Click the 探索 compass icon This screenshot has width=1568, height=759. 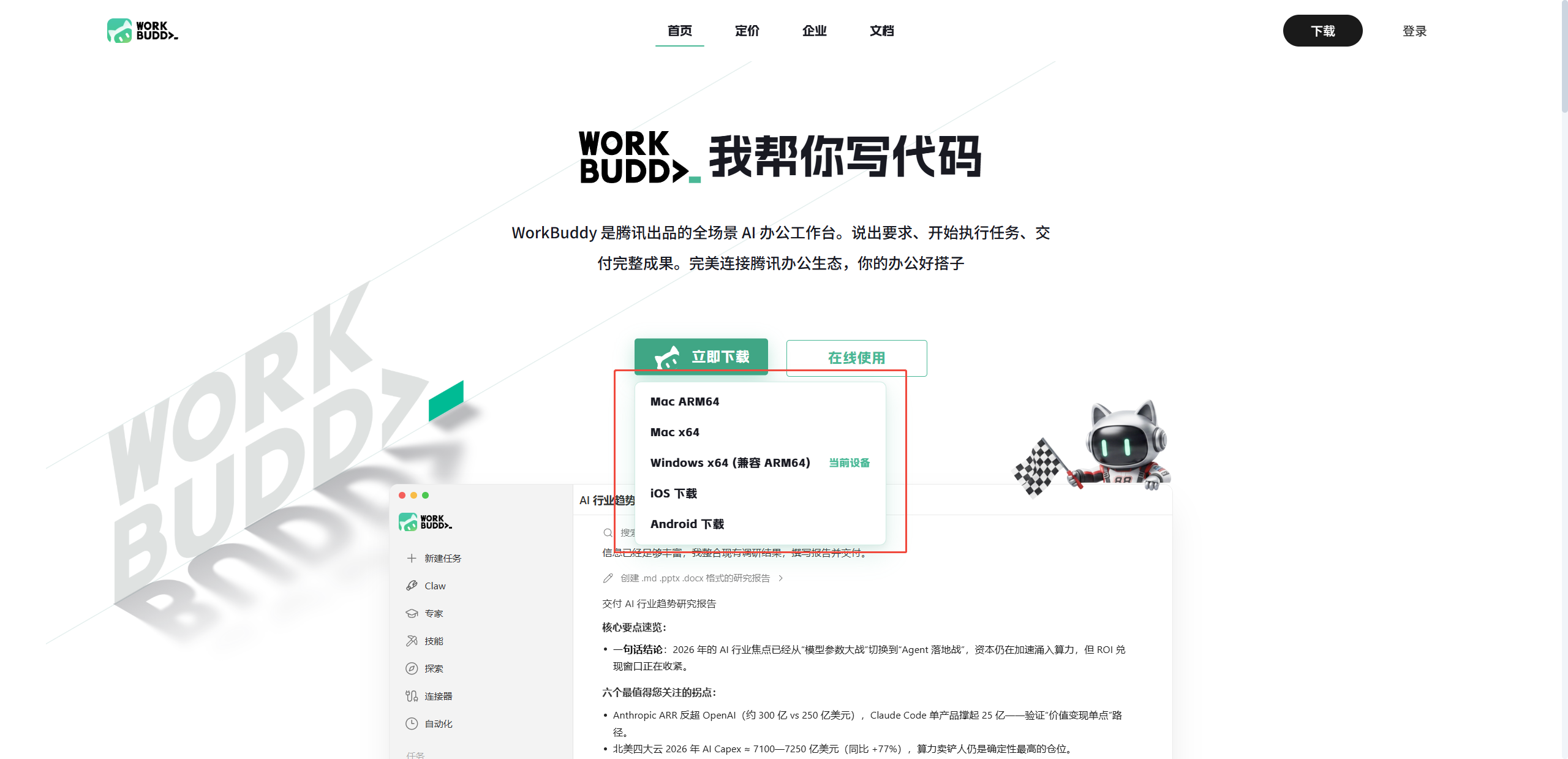coord(412,668)
